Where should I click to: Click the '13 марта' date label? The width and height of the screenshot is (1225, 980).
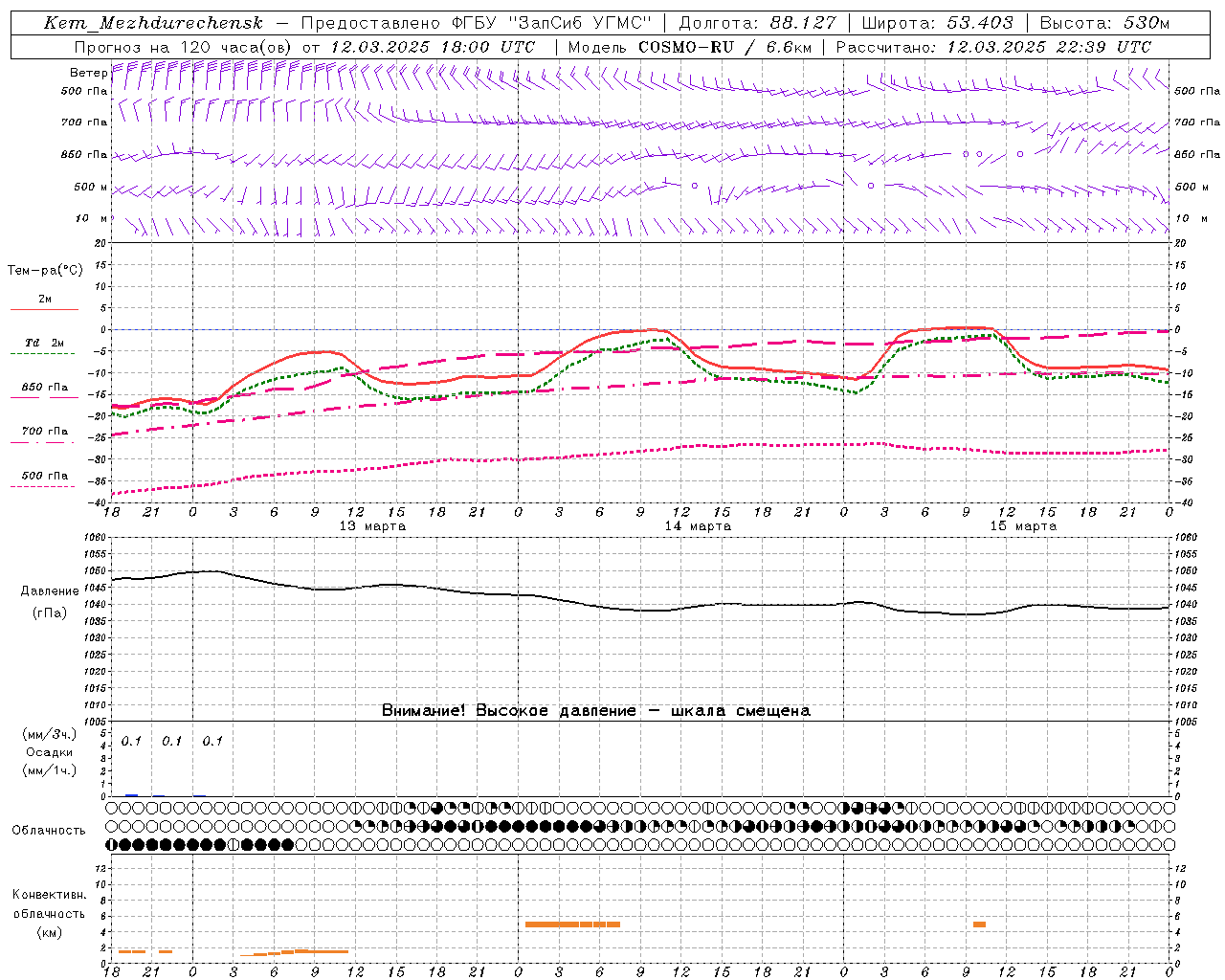click(x=372, y=526)
